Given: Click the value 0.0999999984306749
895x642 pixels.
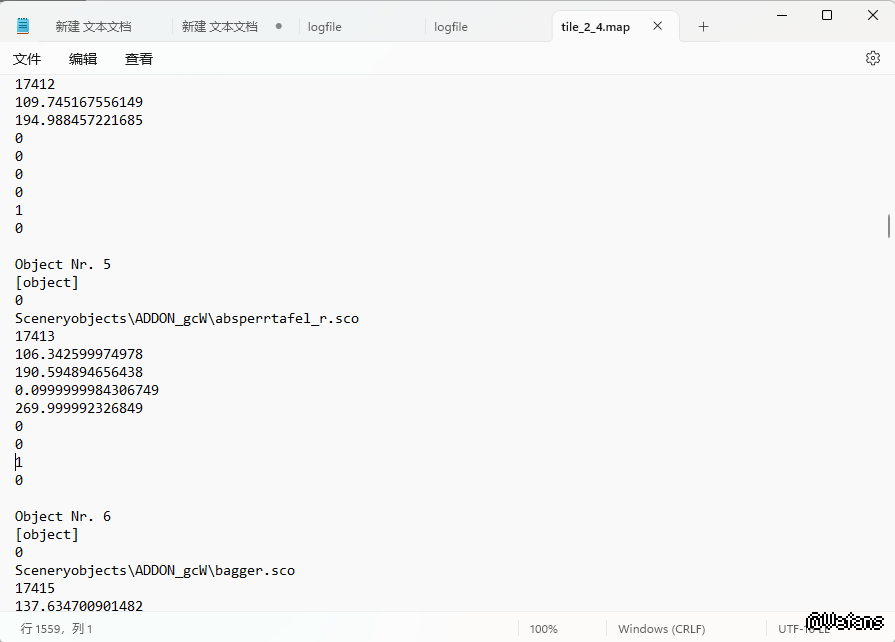Looking at the screenshot, I should click(87, 390).
